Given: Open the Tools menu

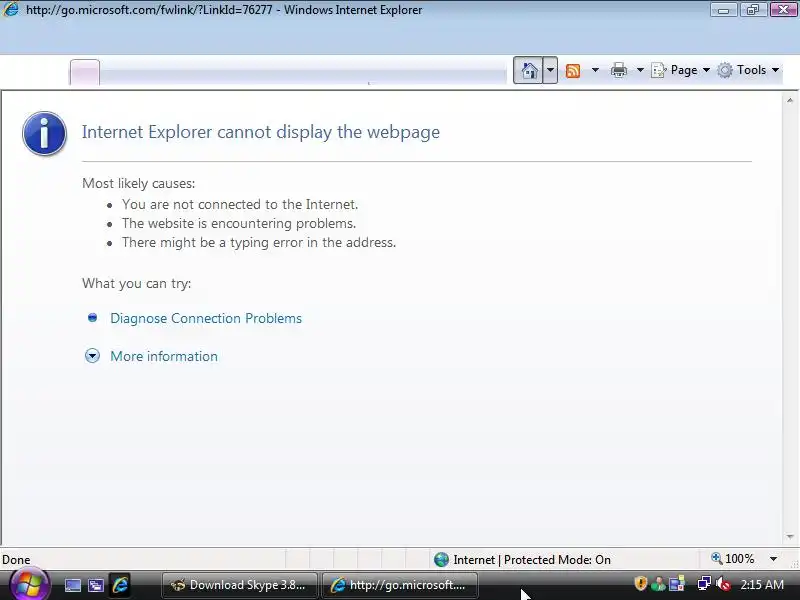Looking at the screenshot, I should coord(748,70).
